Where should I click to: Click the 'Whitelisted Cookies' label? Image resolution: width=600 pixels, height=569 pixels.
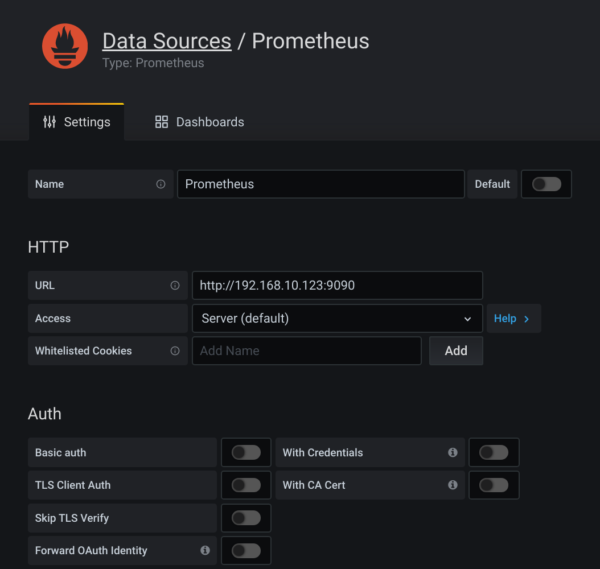coord(83,351)
